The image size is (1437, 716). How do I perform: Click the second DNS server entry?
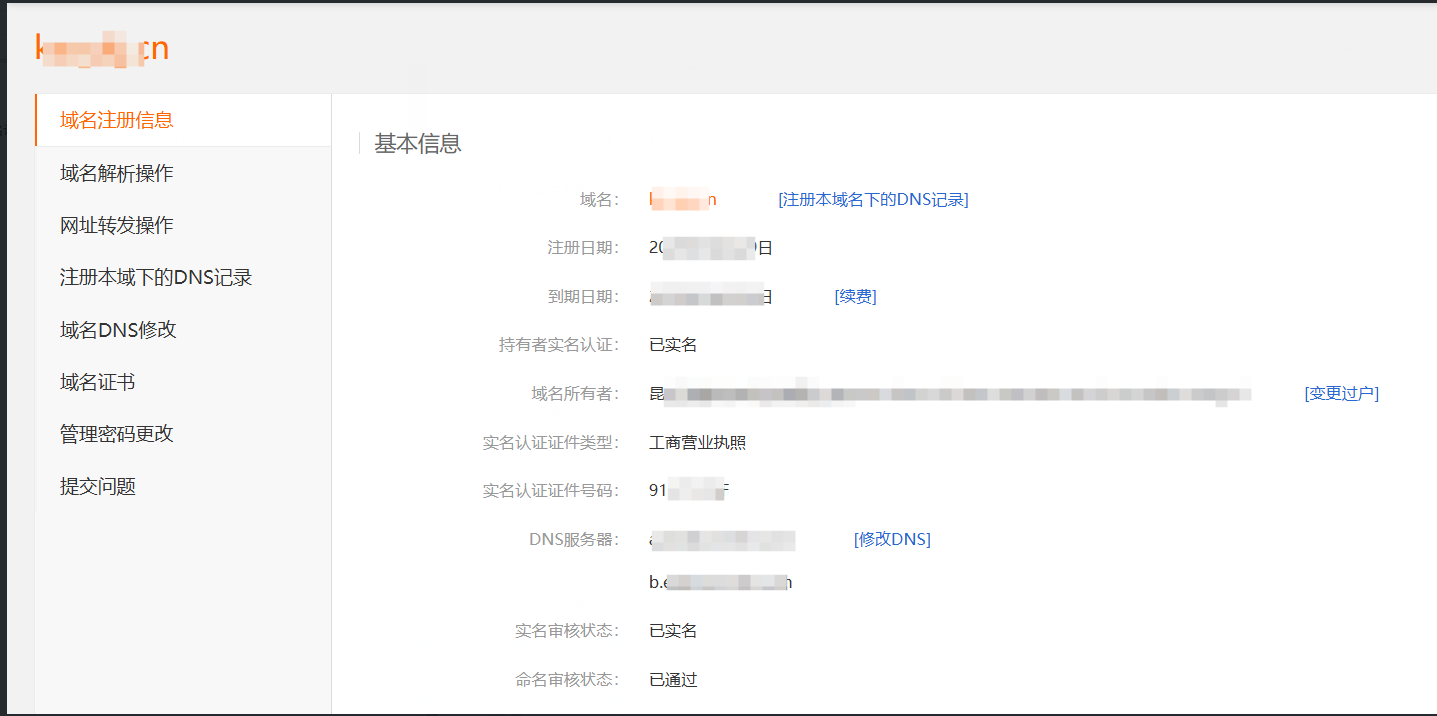720,582
